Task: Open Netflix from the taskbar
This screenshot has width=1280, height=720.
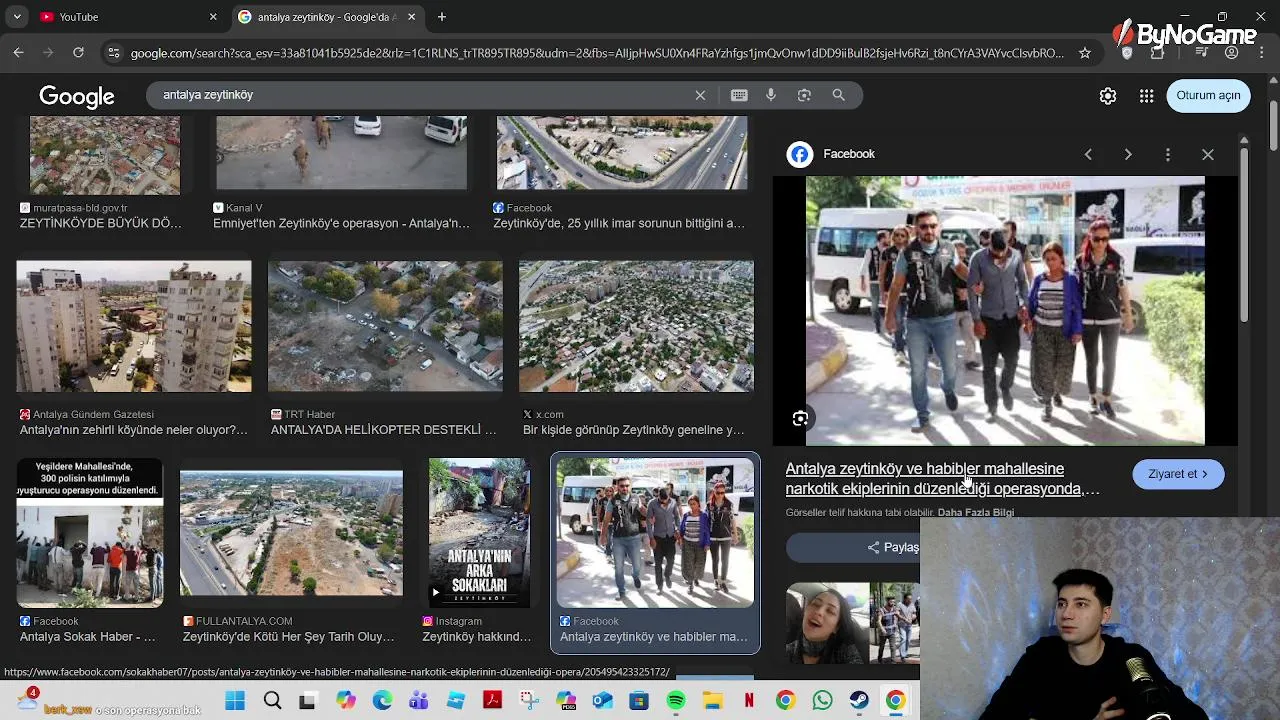Action: pos(749,701)
